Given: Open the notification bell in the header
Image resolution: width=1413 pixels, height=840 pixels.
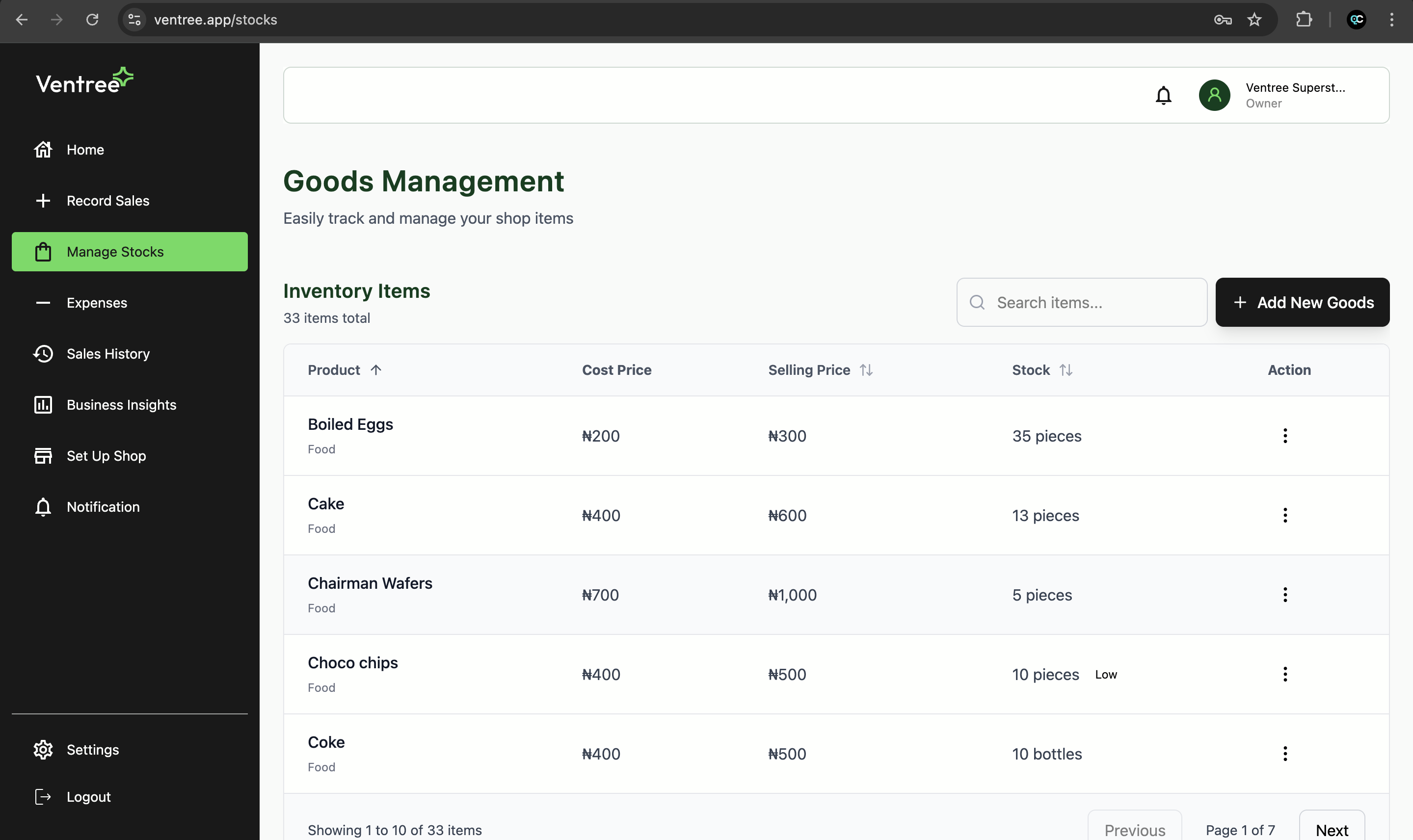Looking at the screenshot, I should click(x=1163, y=95).
